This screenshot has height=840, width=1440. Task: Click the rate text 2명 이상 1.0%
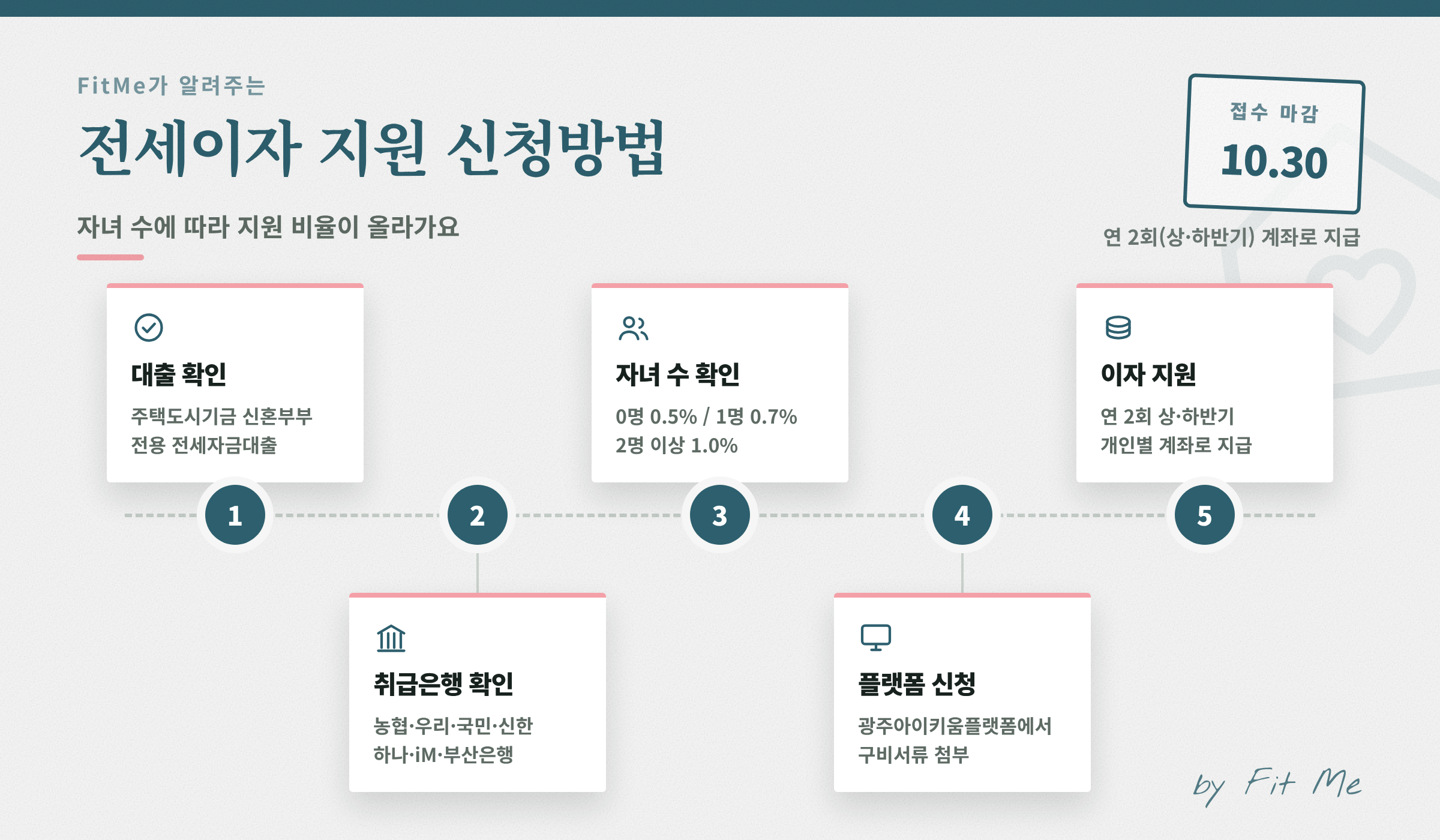pyautogui.click(x=677, y=445)
